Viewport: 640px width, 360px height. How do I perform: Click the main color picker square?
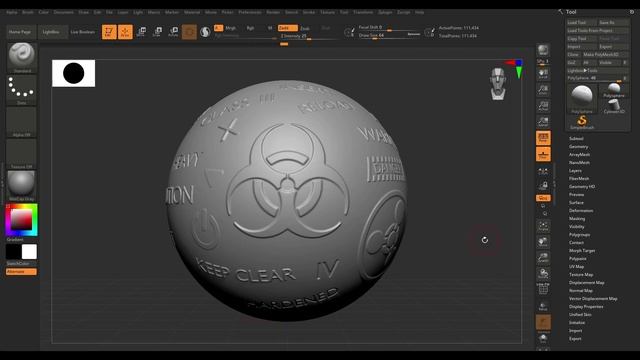coord(21,220)
